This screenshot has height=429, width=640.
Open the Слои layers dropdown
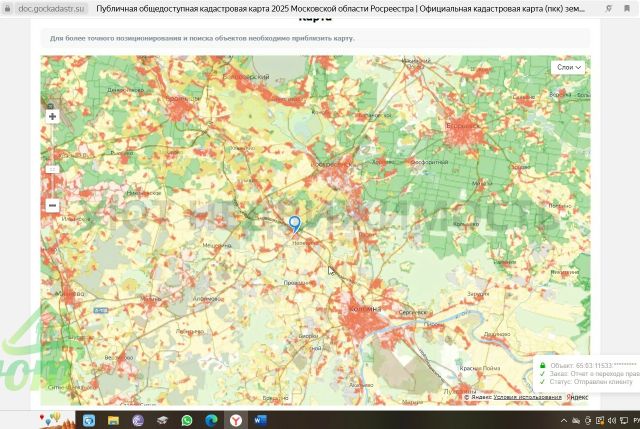[568, 67]
